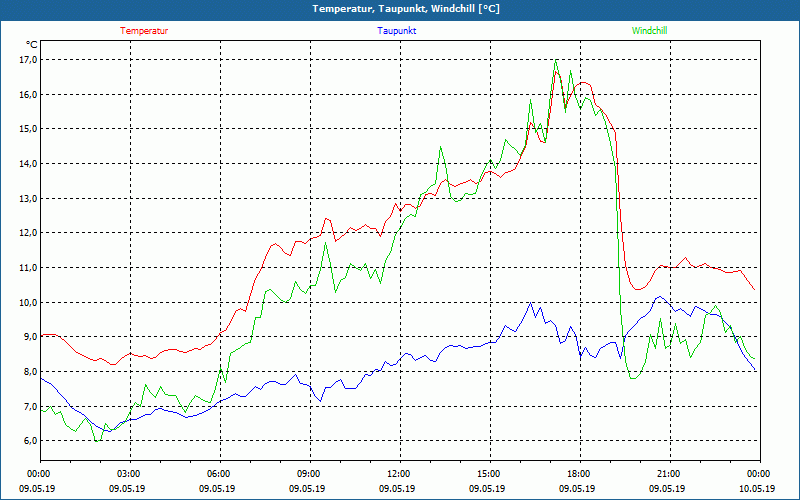This screenshot has width=800, height=500.
Task: Click the 09:00 time axis label
Action: 310,474
